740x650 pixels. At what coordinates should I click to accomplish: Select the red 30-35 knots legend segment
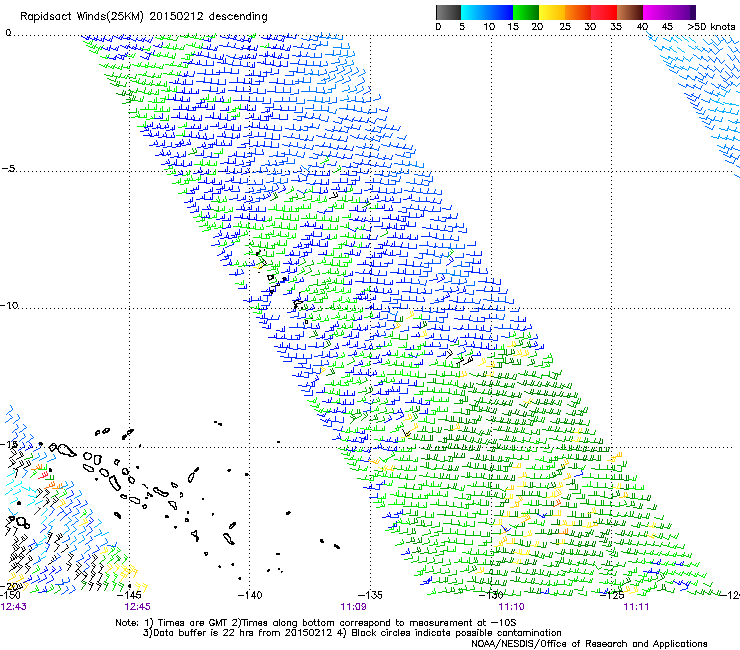click(x=604, y=12)
